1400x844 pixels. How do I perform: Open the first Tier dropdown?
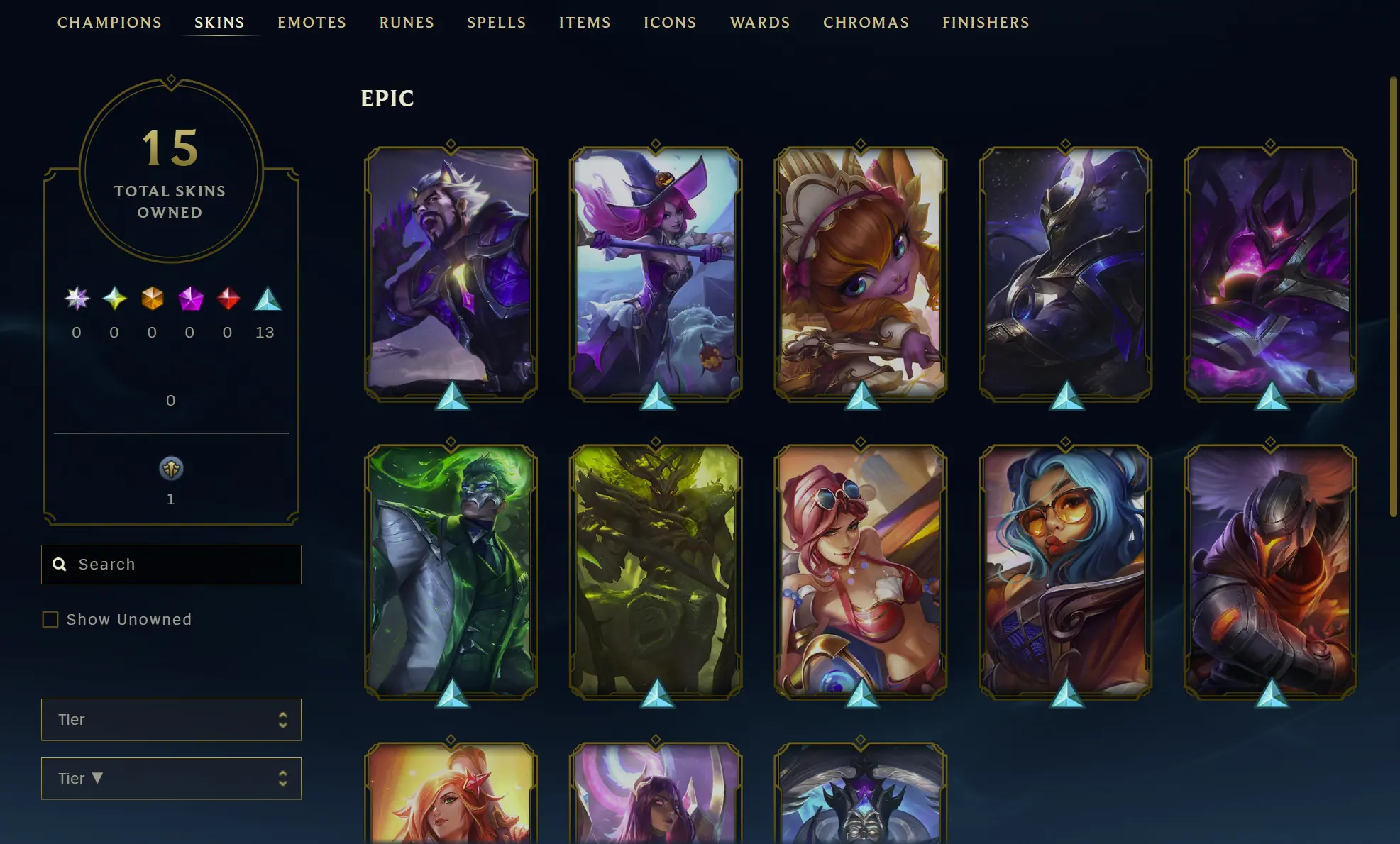coord(171,720)
